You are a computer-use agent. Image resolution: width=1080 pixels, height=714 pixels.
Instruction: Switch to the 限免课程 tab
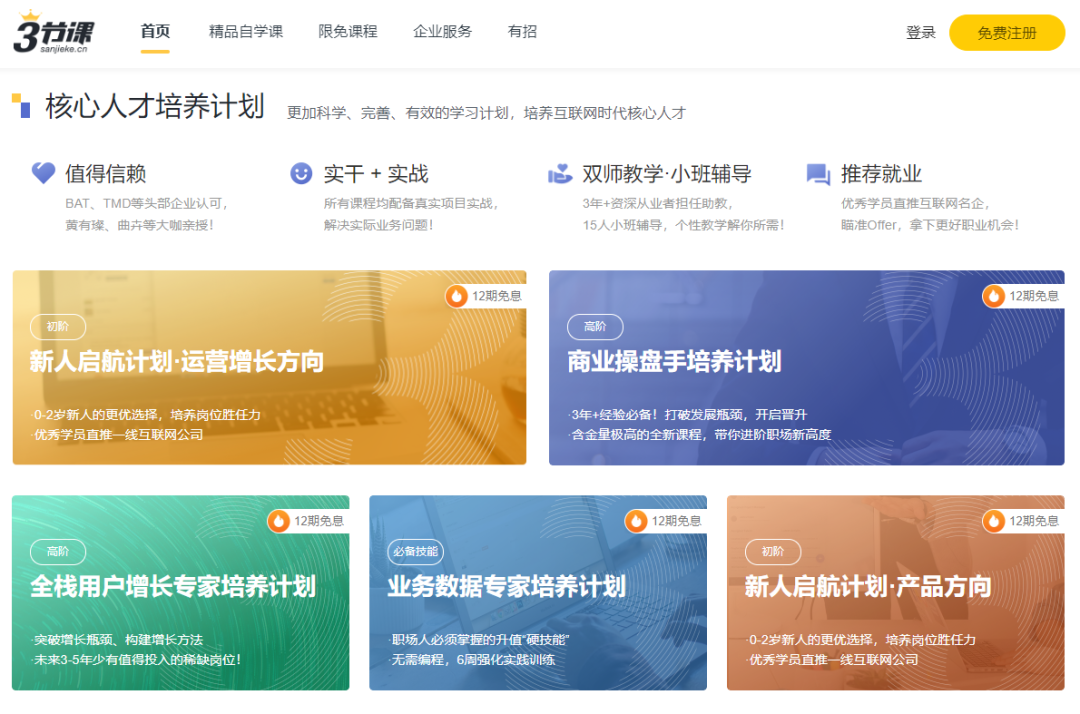[350, 32]
